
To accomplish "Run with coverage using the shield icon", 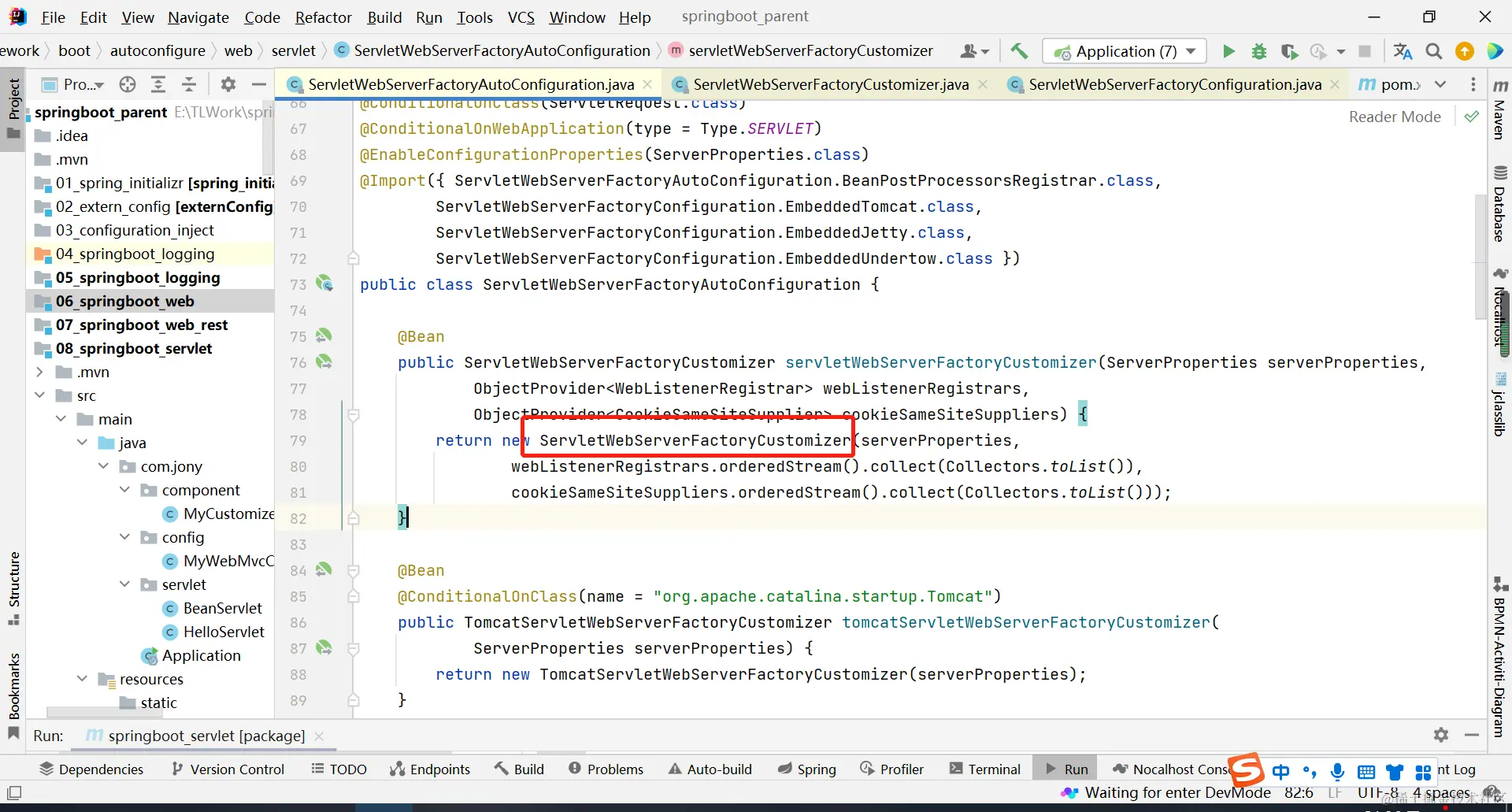I will [1289, 51].
